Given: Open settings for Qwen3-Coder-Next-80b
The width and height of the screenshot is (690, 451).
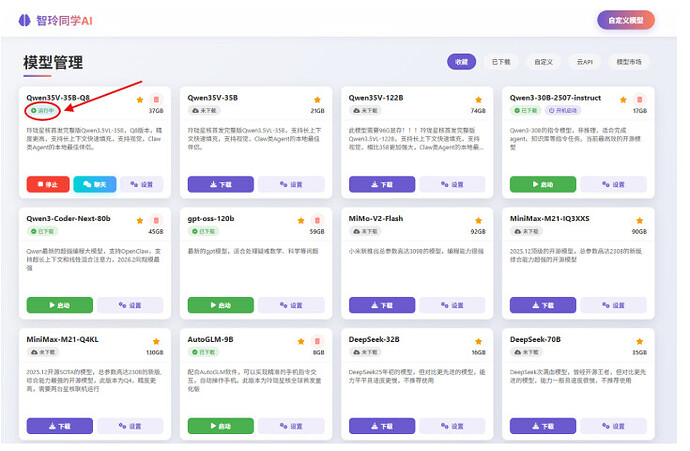Looking at the screenshot, I should click(x=130, y=305).
